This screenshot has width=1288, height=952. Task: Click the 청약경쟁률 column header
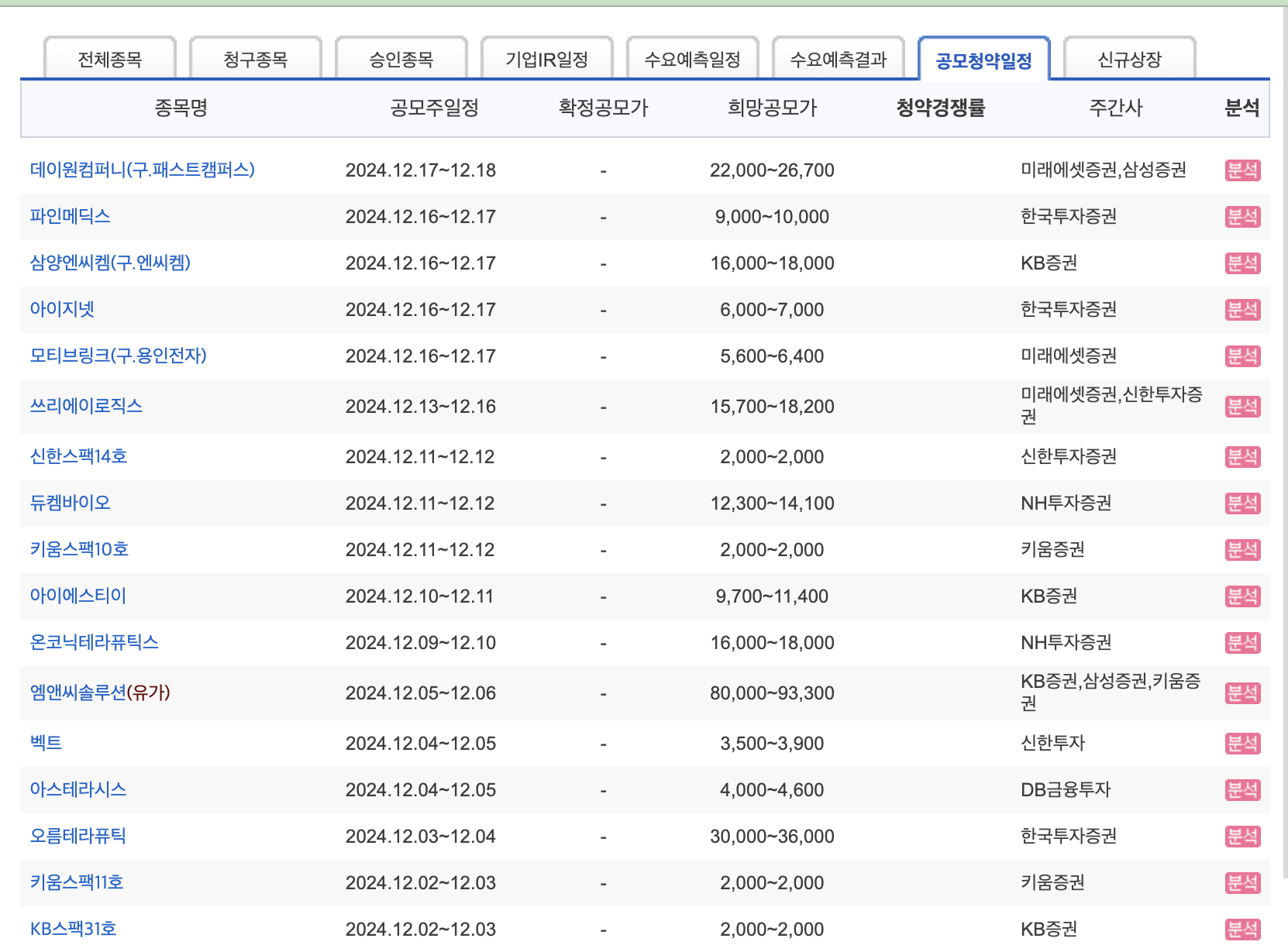(941, 108)
